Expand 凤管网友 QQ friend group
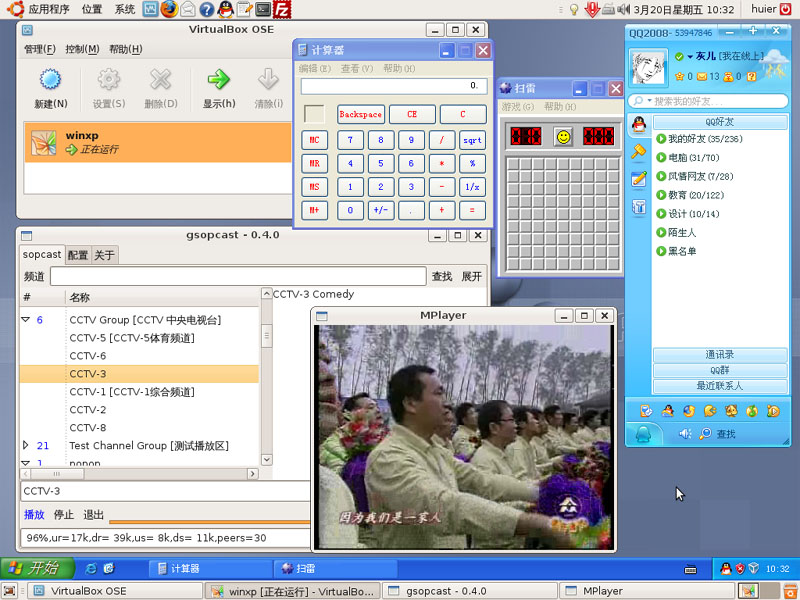The image size is (800, 600). click(x=661, y=177)
